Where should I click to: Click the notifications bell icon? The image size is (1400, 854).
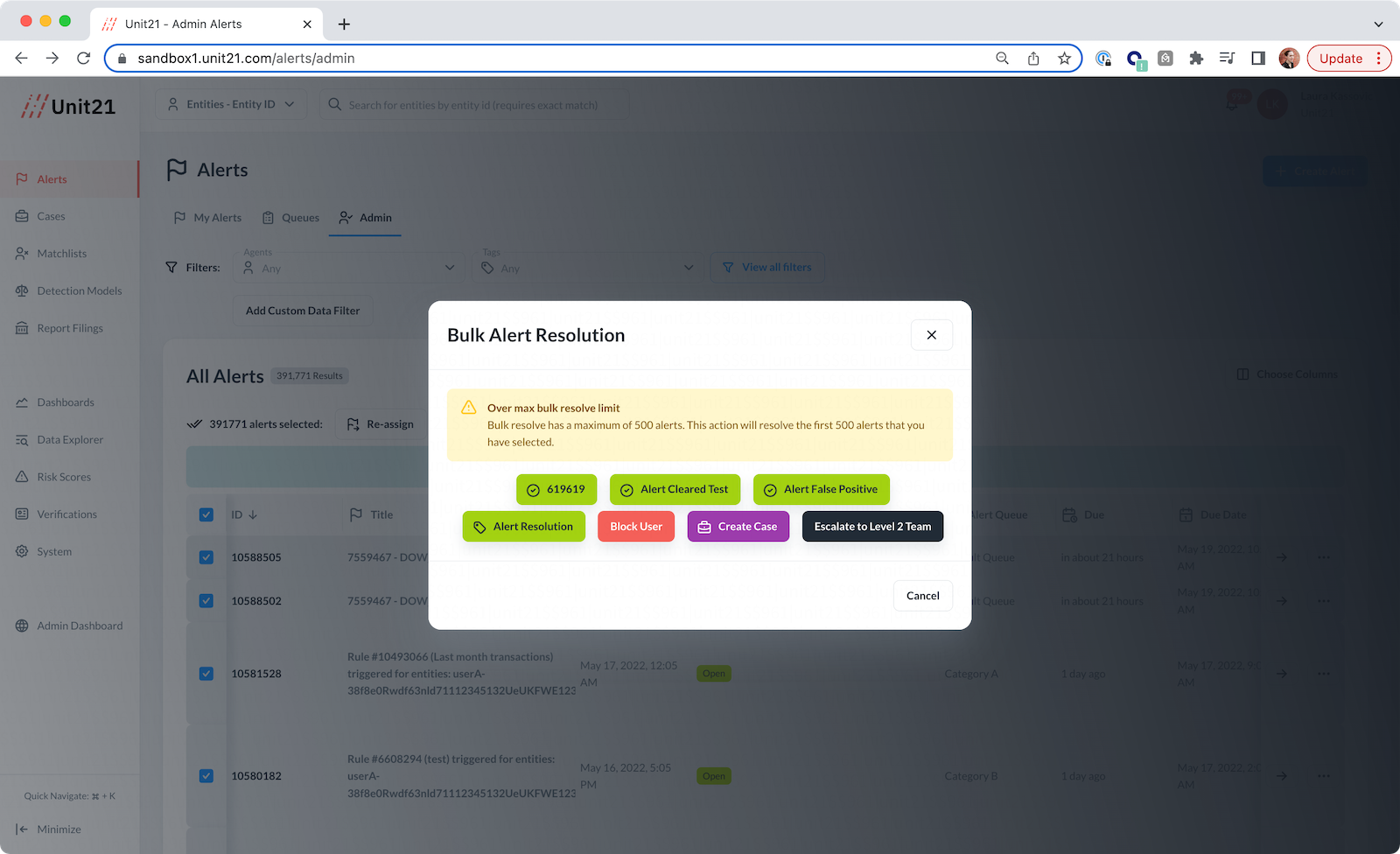(x=1232, y=105)
